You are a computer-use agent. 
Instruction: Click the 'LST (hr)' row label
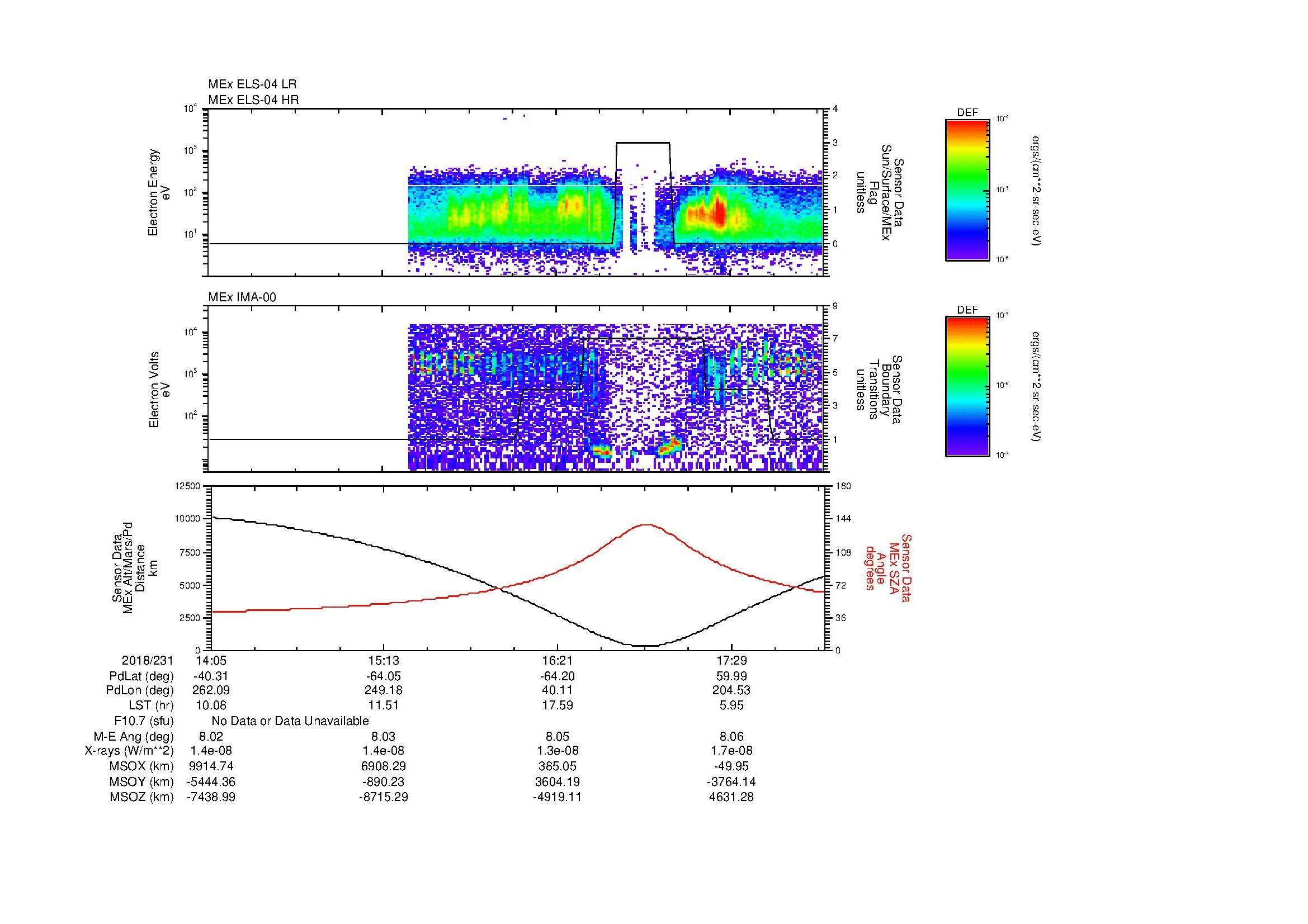(151, 705)
